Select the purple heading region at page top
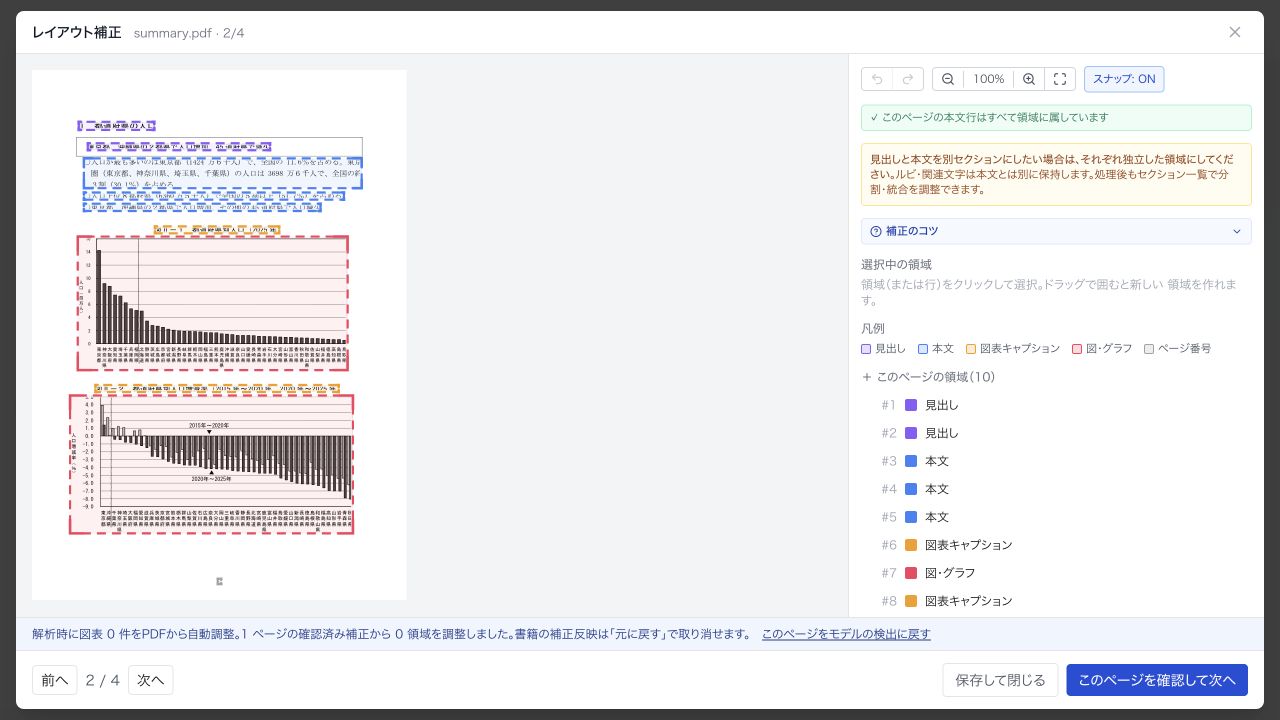 (117, 126)
